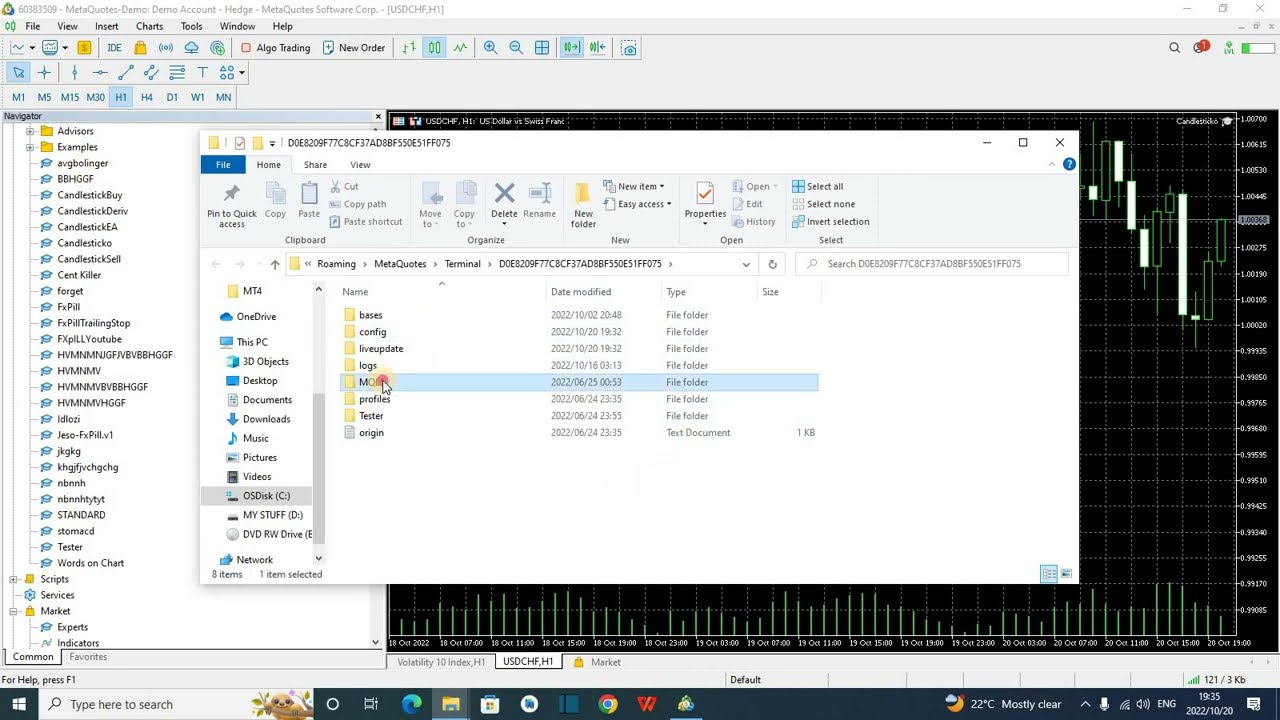Select the MN monthly timeframe
The image size is (1280, 720).
[223, 97]
